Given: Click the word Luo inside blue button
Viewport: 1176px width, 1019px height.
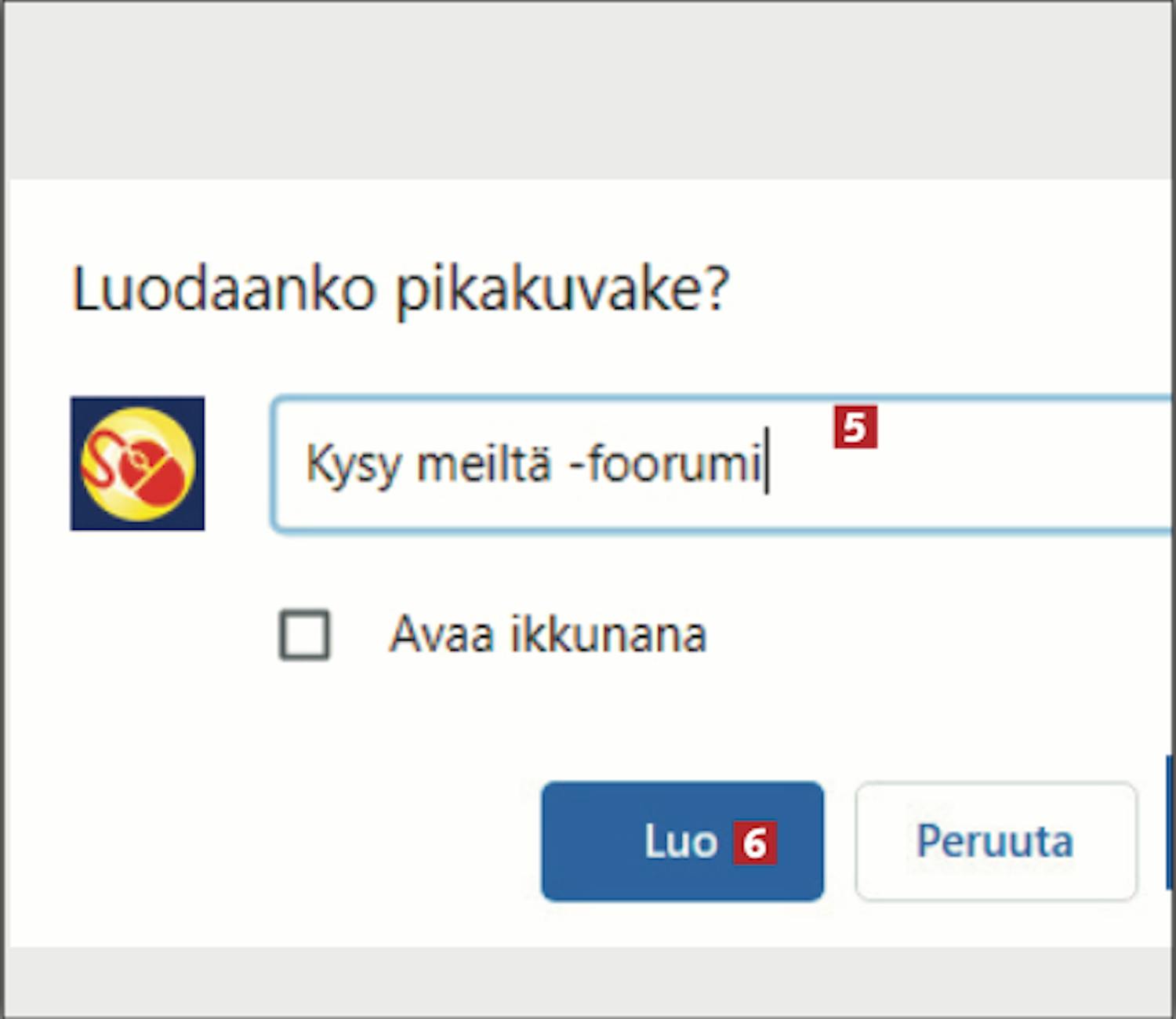Looking at the screenshot, I should 681,842.
